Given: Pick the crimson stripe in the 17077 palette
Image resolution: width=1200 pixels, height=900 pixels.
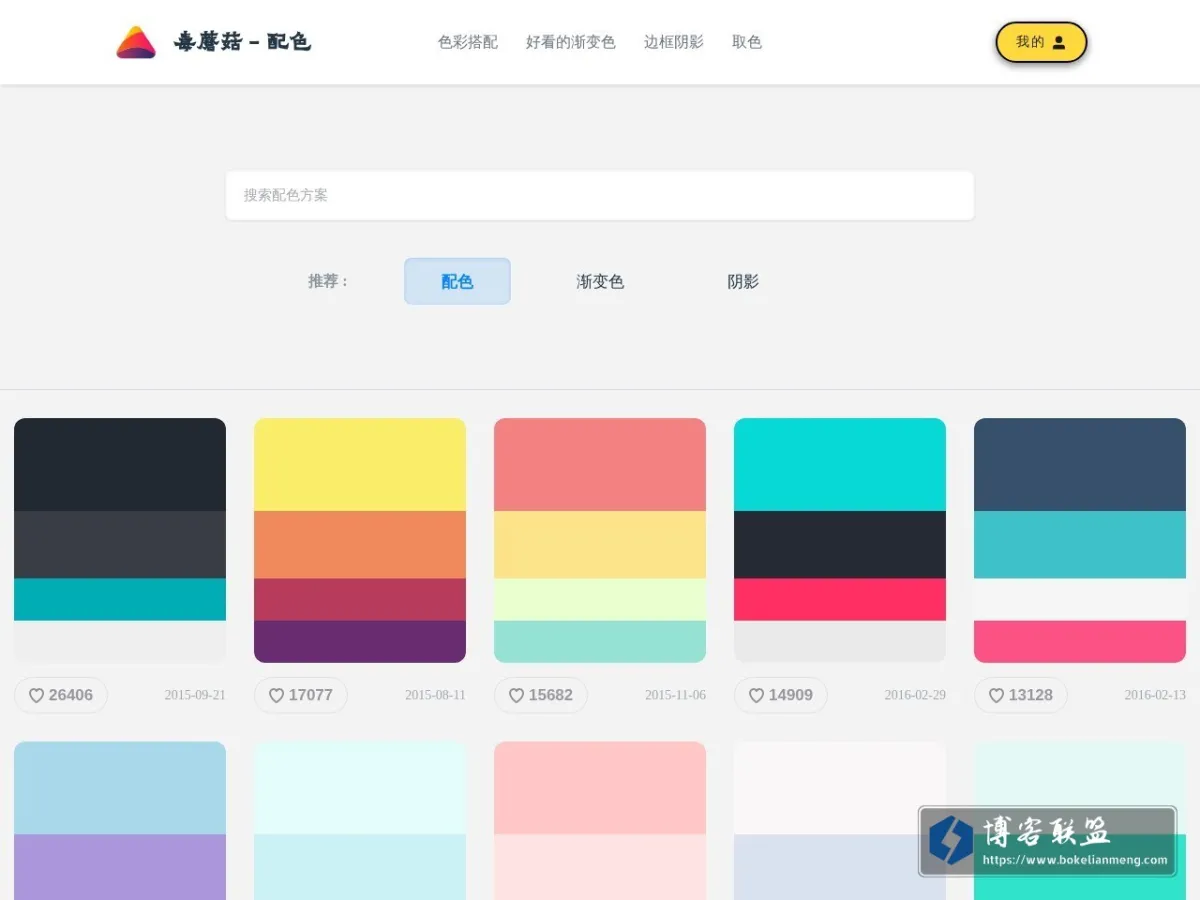Looking at the screenshot, I should click(360, 599).
